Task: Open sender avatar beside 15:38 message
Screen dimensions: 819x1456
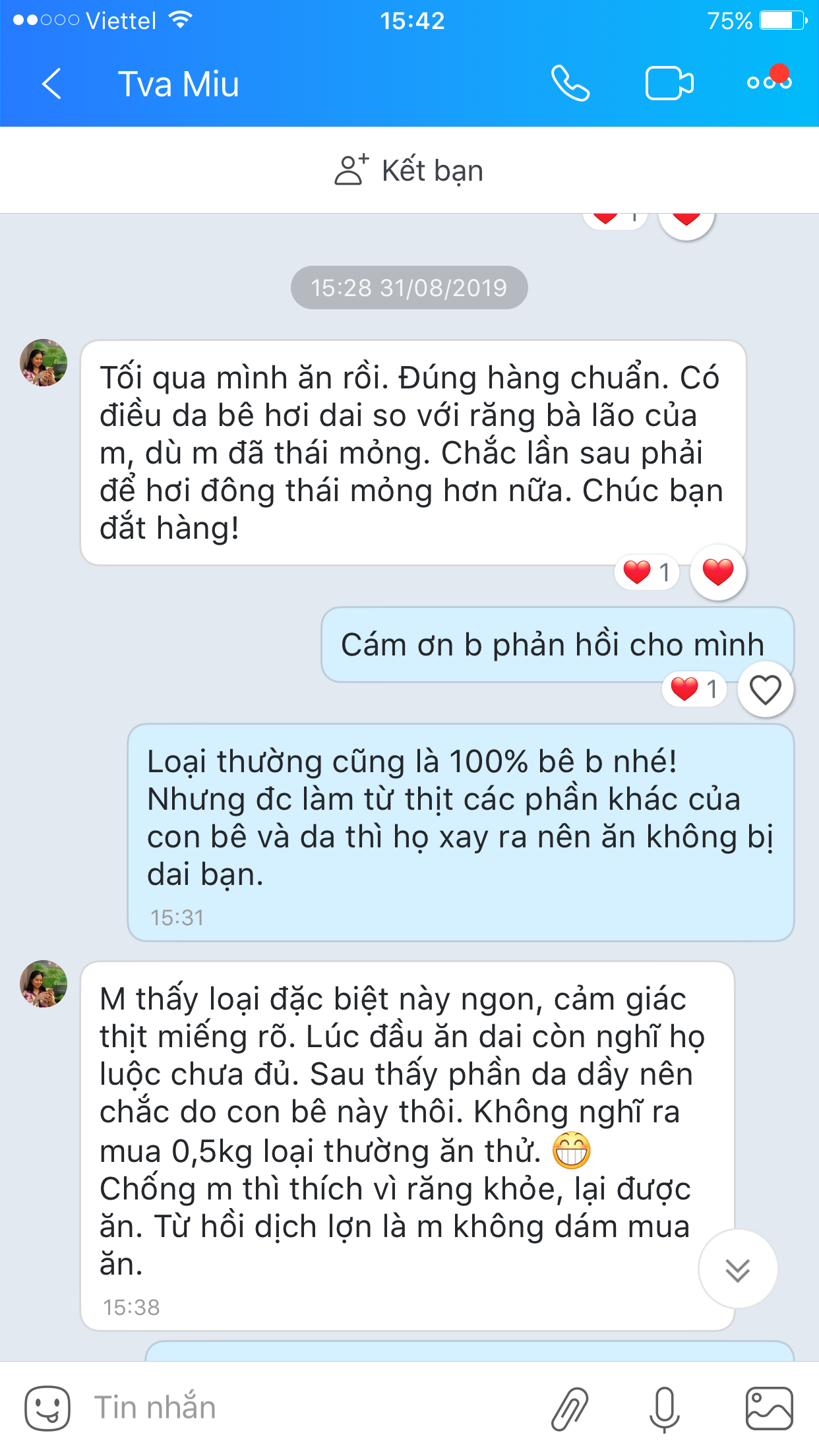Action: [44, 984]
